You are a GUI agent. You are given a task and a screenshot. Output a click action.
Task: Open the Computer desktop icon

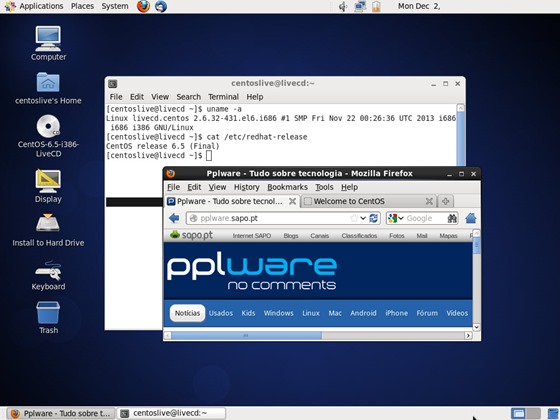[x=48, y=39]
